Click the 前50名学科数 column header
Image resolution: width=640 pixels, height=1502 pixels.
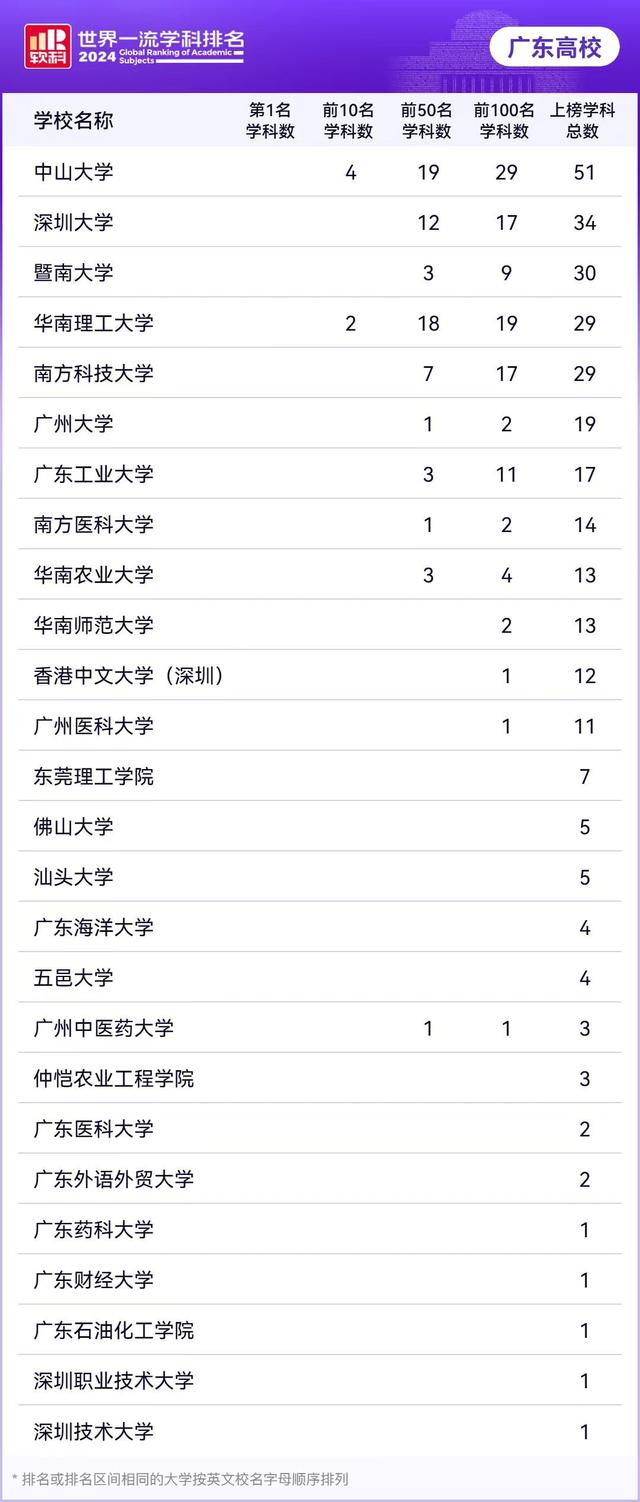(427, 121)
